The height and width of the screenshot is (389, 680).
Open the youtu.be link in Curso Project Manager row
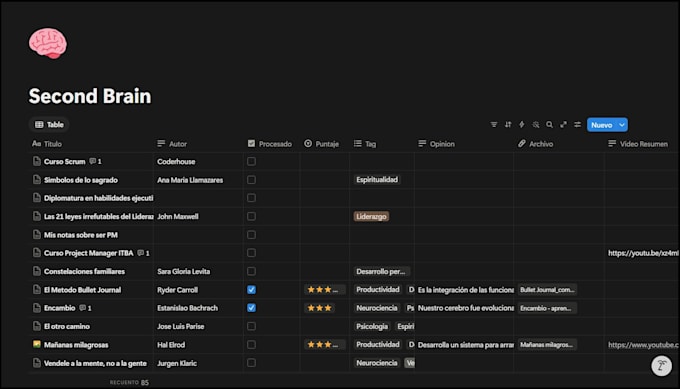pyautogui.click(x=643, y=253)
